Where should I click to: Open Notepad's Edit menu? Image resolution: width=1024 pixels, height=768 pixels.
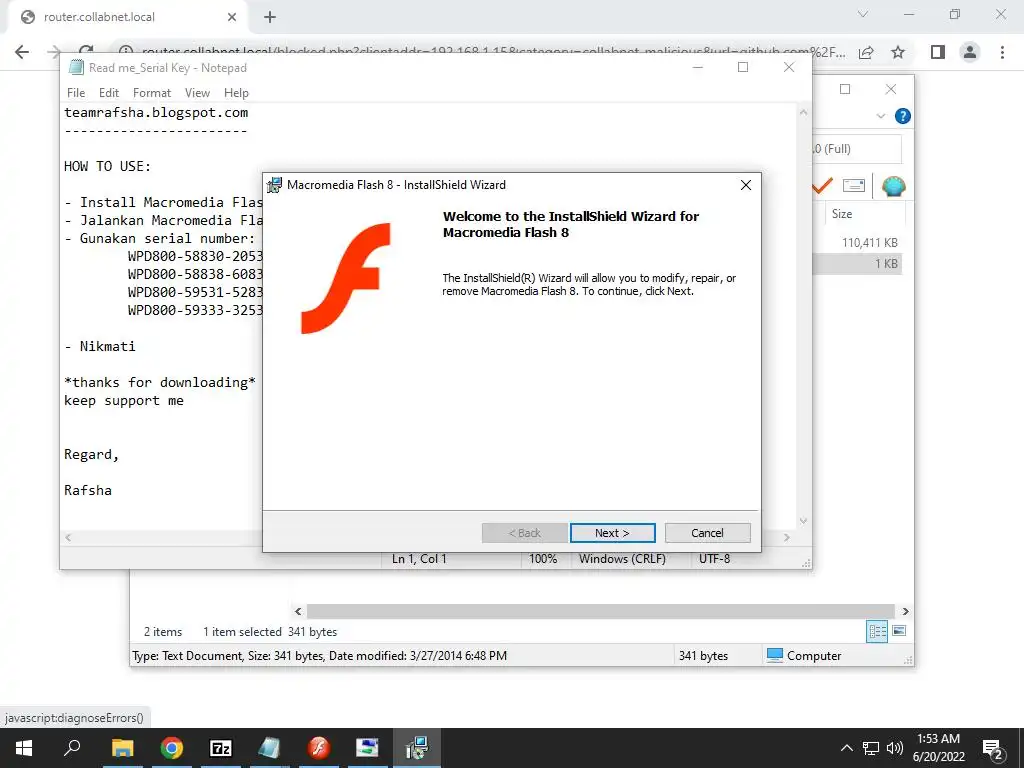[x=108, y=93]
